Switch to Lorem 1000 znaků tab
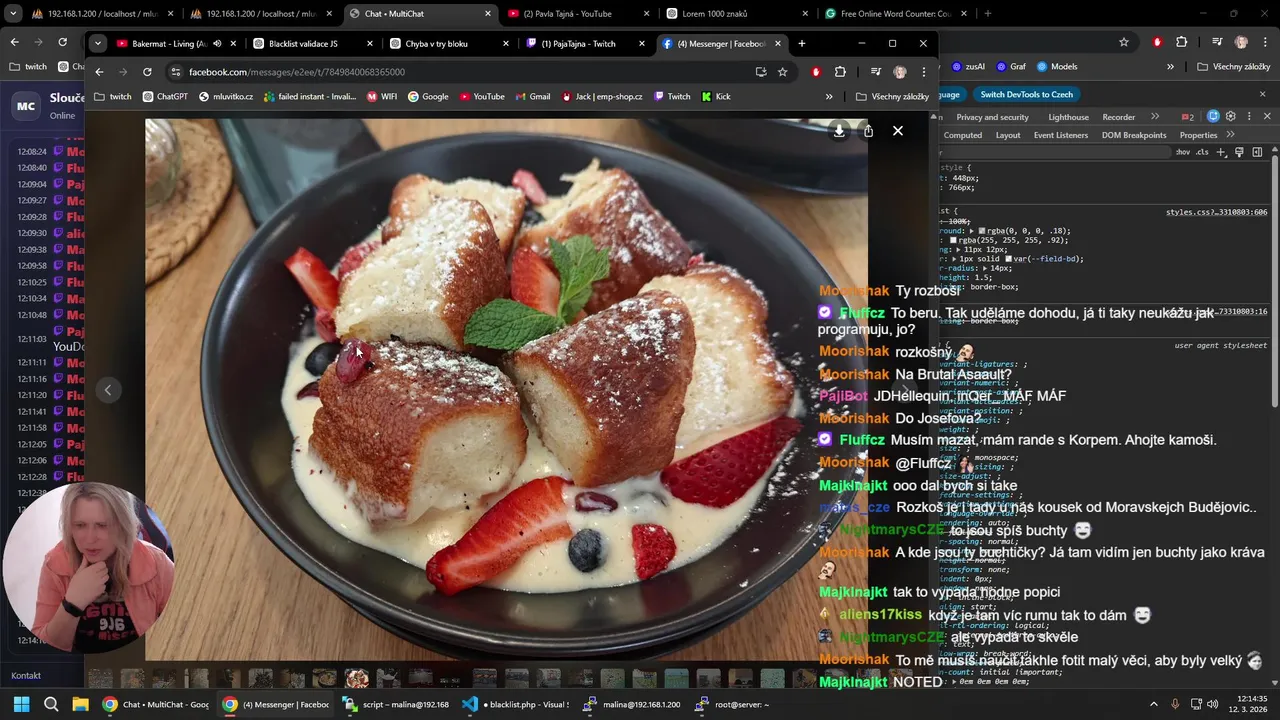 [x=736, y=14]
